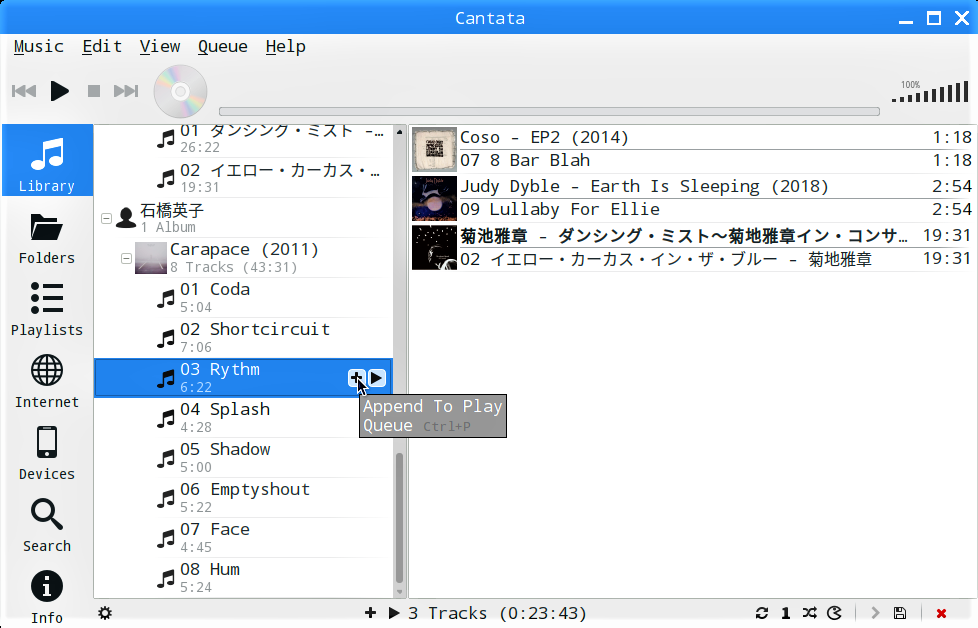Click bottom plus icon to append to queue
Image resolution: width=978 pixels, height=628 pixels.
point(370,613)
